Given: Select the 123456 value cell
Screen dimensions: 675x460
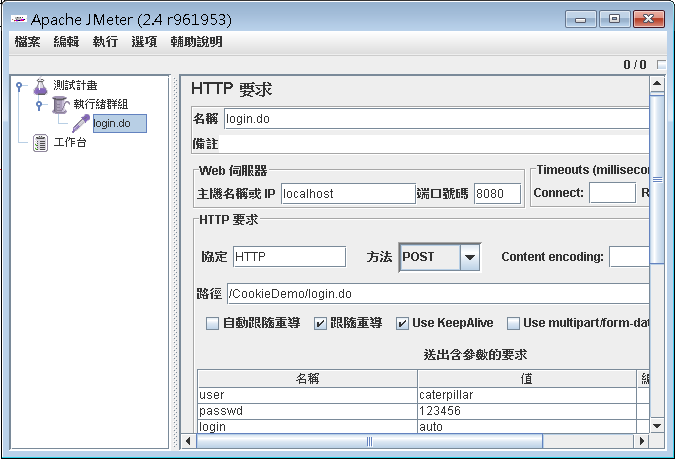Looking at the screenshot, I should (x=527, y=411).
